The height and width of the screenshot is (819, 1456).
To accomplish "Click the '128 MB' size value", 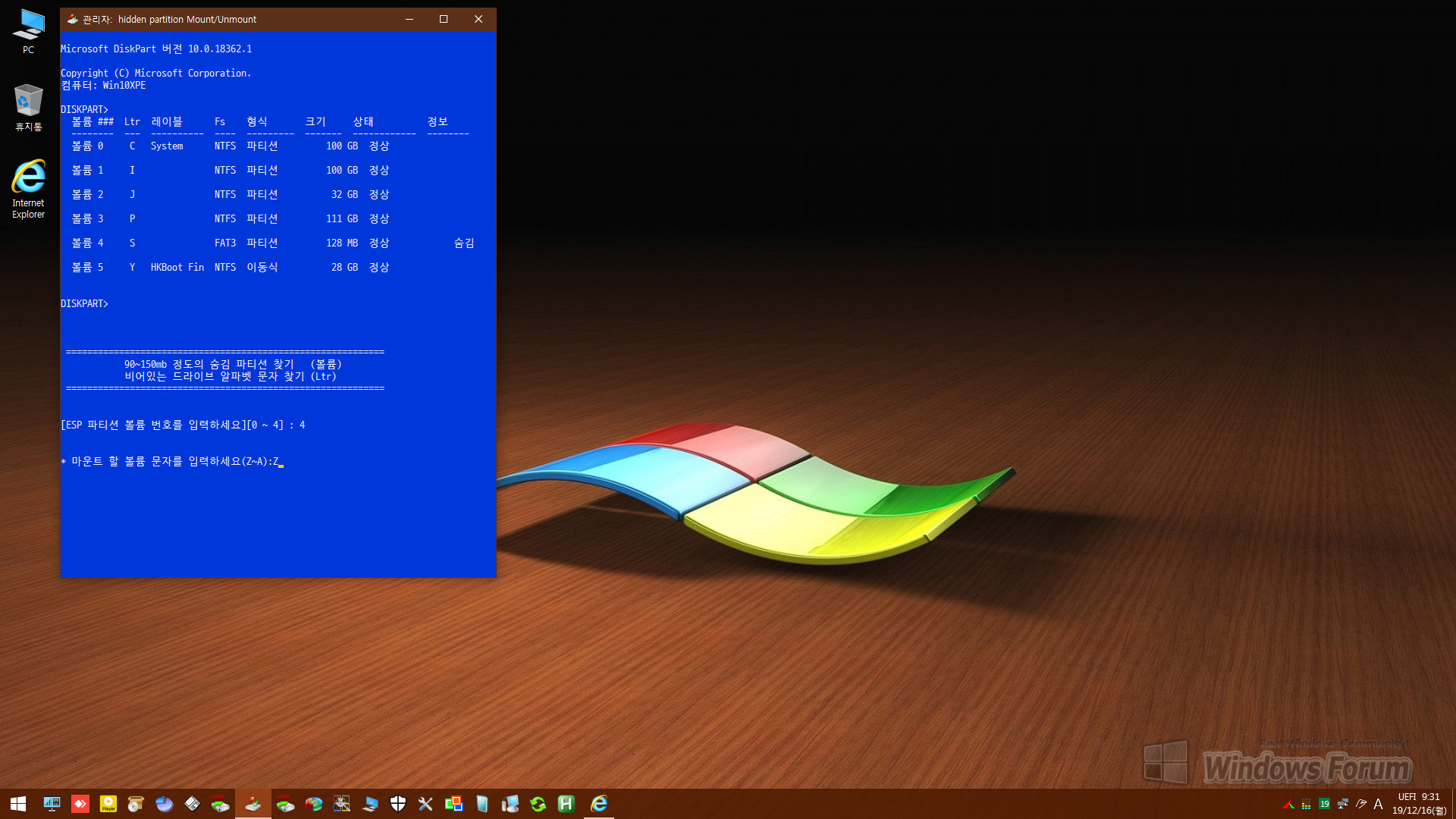I will click(342, 243).
